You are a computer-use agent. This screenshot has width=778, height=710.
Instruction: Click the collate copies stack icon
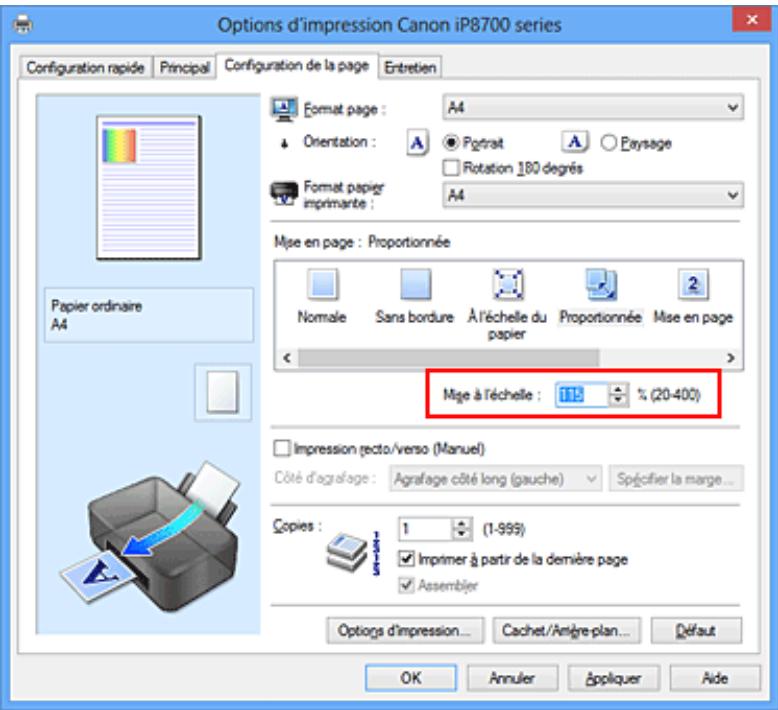[x=347, y=551]
